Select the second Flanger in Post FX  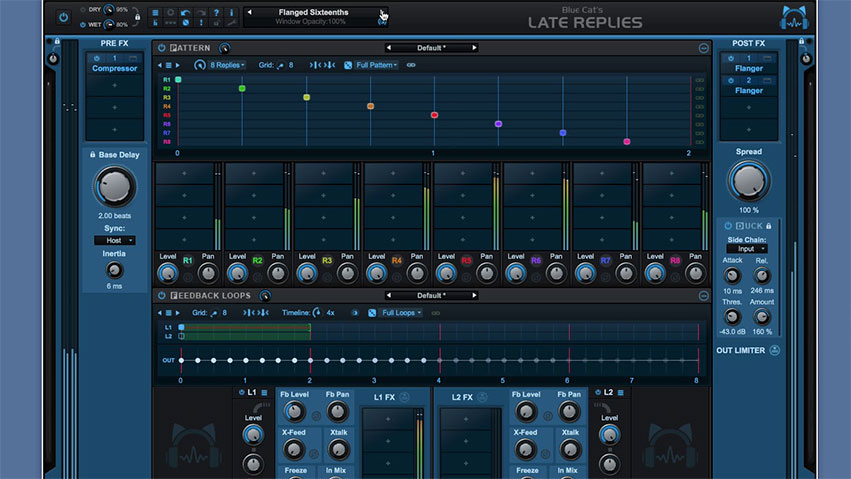click(749, 90)
